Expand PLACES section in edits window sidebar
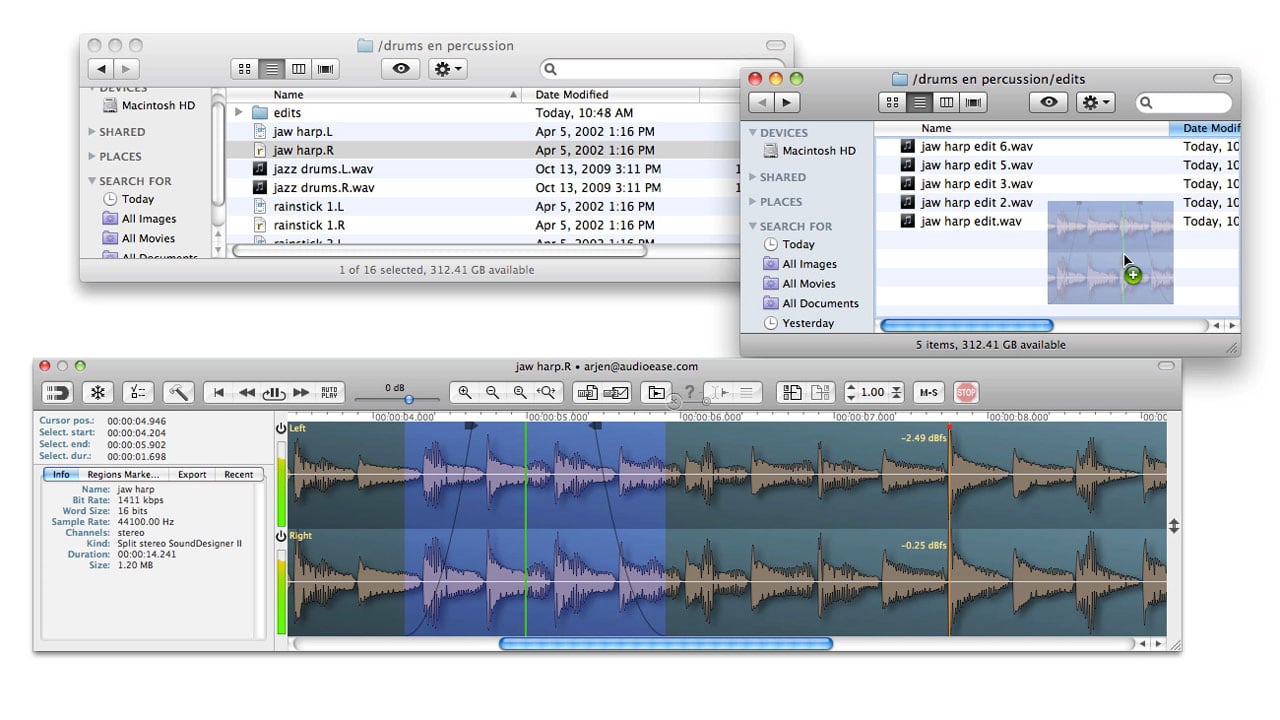Image resolution: width=1280 pixels, height=720 pixels. (x=753, y=202)
